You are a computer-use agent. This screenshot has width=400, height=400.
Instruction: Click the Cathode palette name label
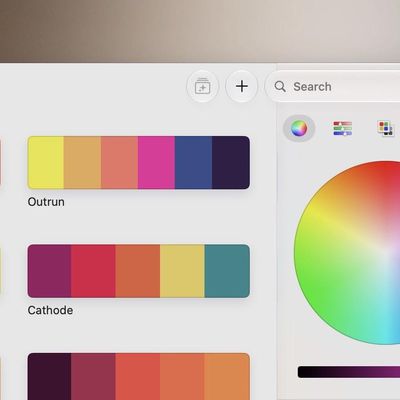point(50,310)
